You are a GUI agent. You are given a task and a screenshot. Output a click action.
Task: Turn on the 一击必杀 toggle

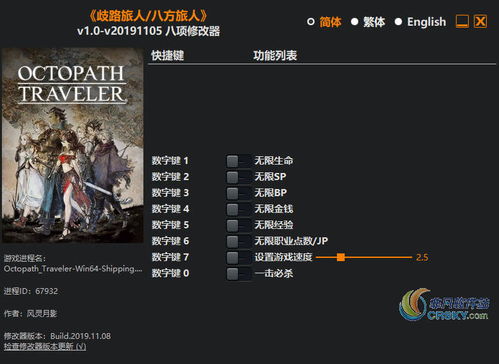238,274
